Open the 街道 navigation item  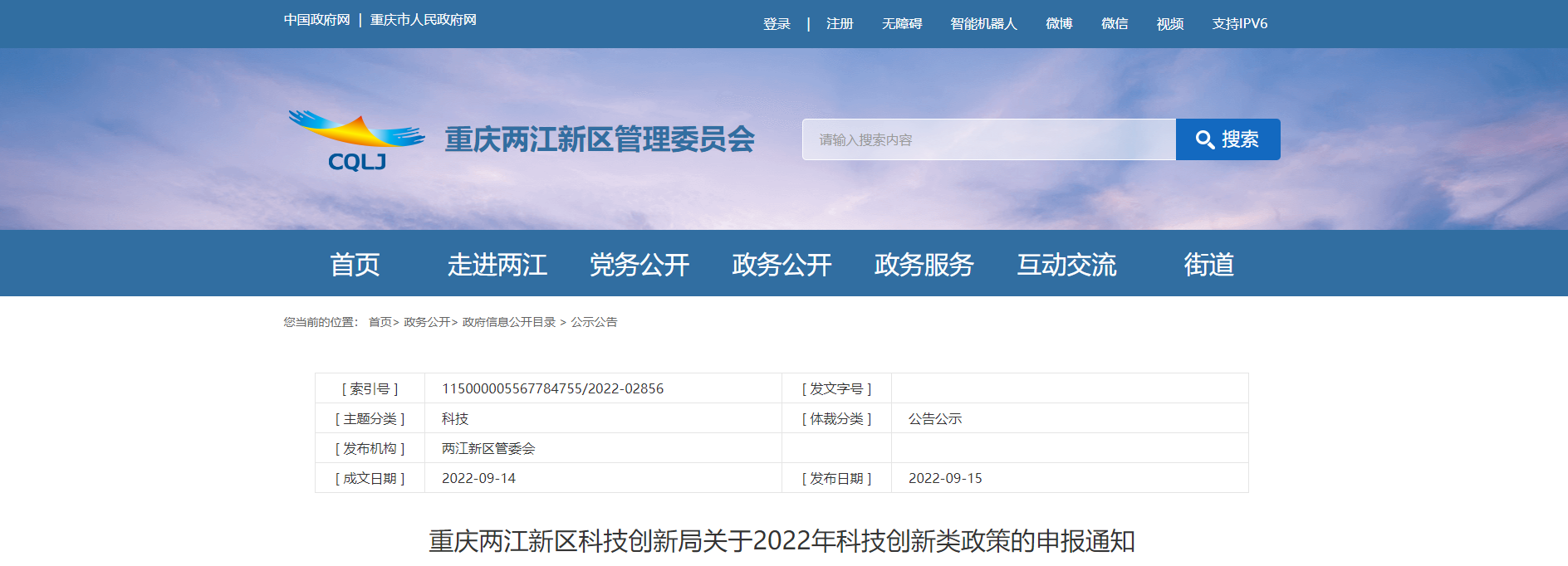point(1208,265)
